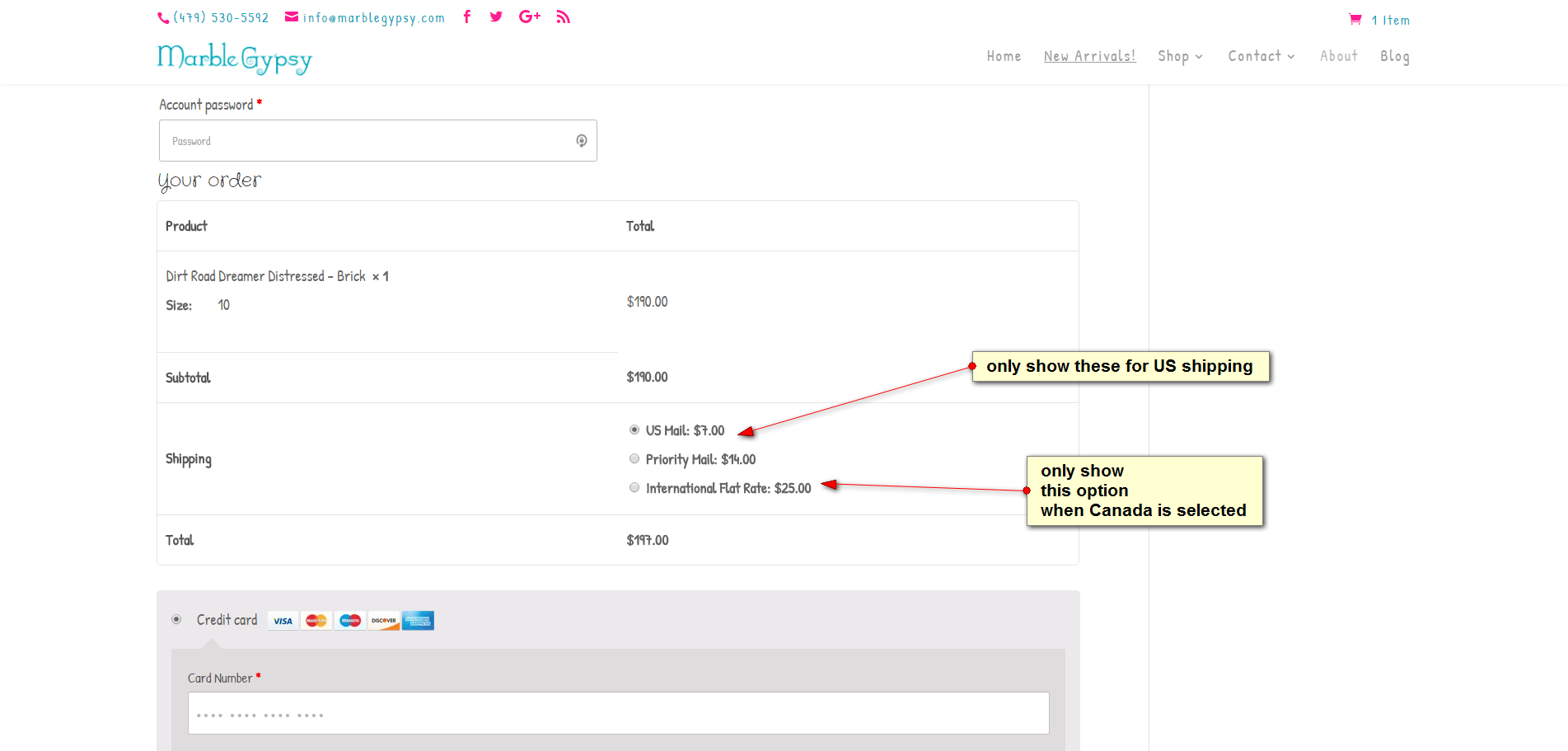Select Credit card payment method
The image size is (1568, 751).
click(176, 619)
